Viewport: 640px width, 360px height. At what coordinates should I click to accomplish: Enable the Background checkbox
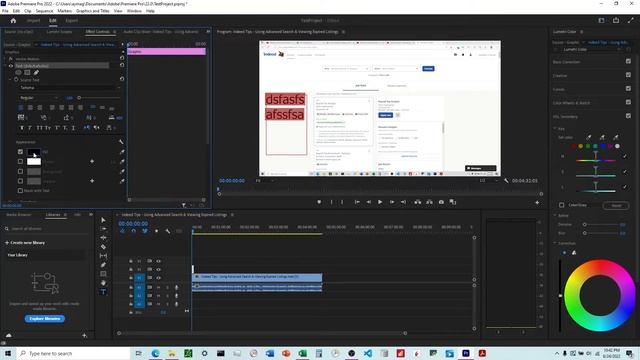tap(20, 171)
